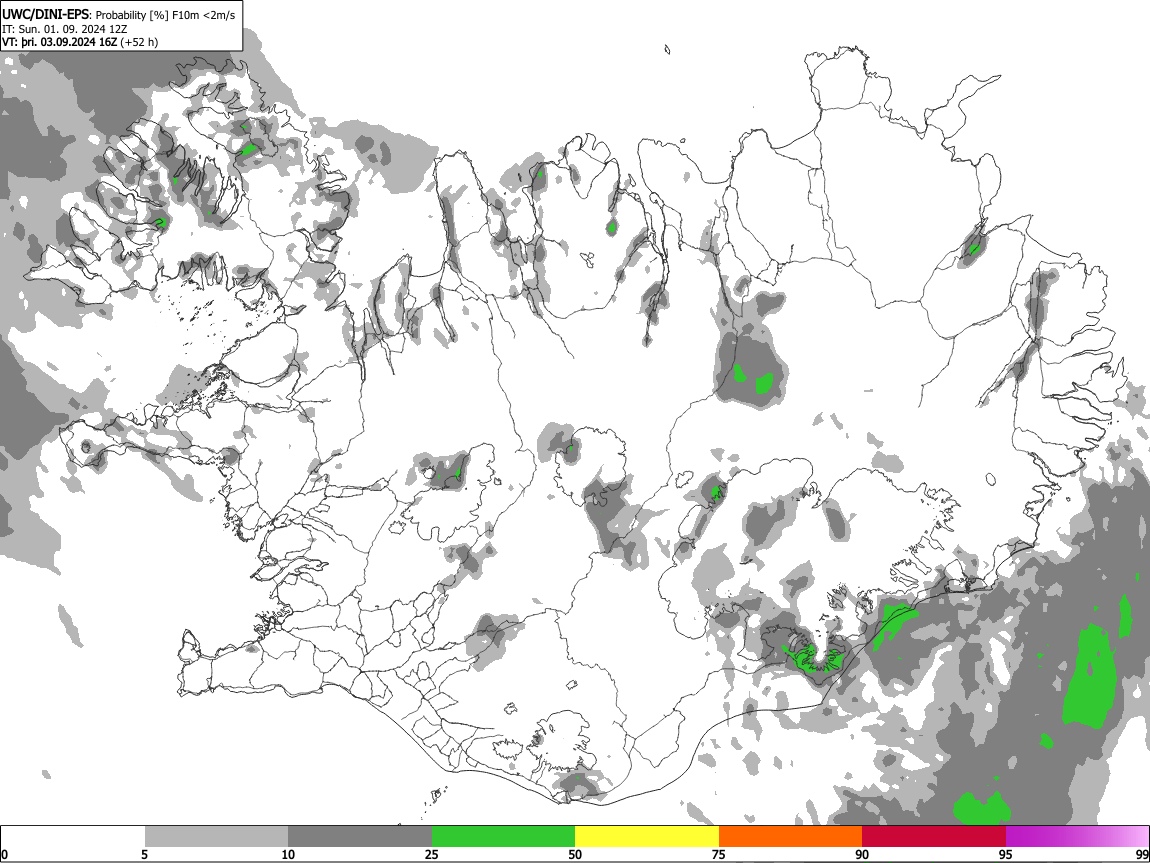Image resolution: width=1150 pixels, height=863 pixels.
Task: Click the 'IT: Sun. 01. 09. 2024 12Z' line
Action: pos(65,29)
